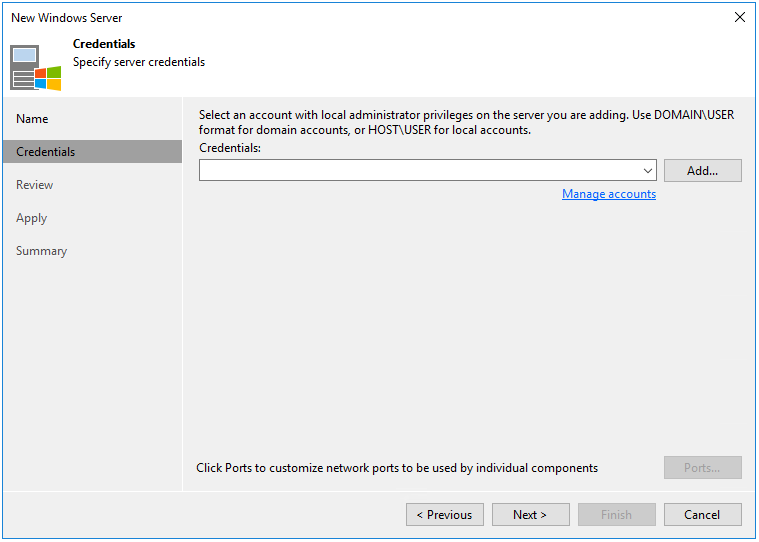The image size is (759, 542).
Task: Go to the Name step in sidebar
Action: coord(32,119)
